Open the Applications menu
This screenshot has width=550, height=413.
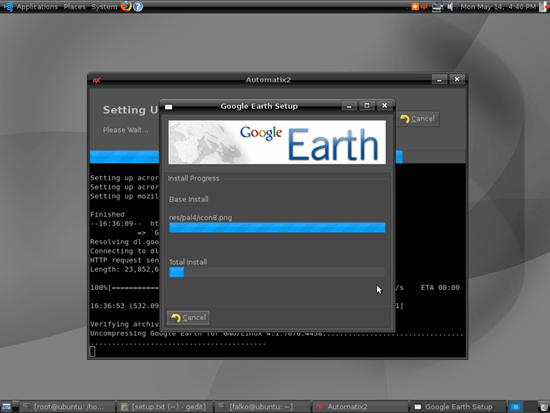tap(37, 6)
